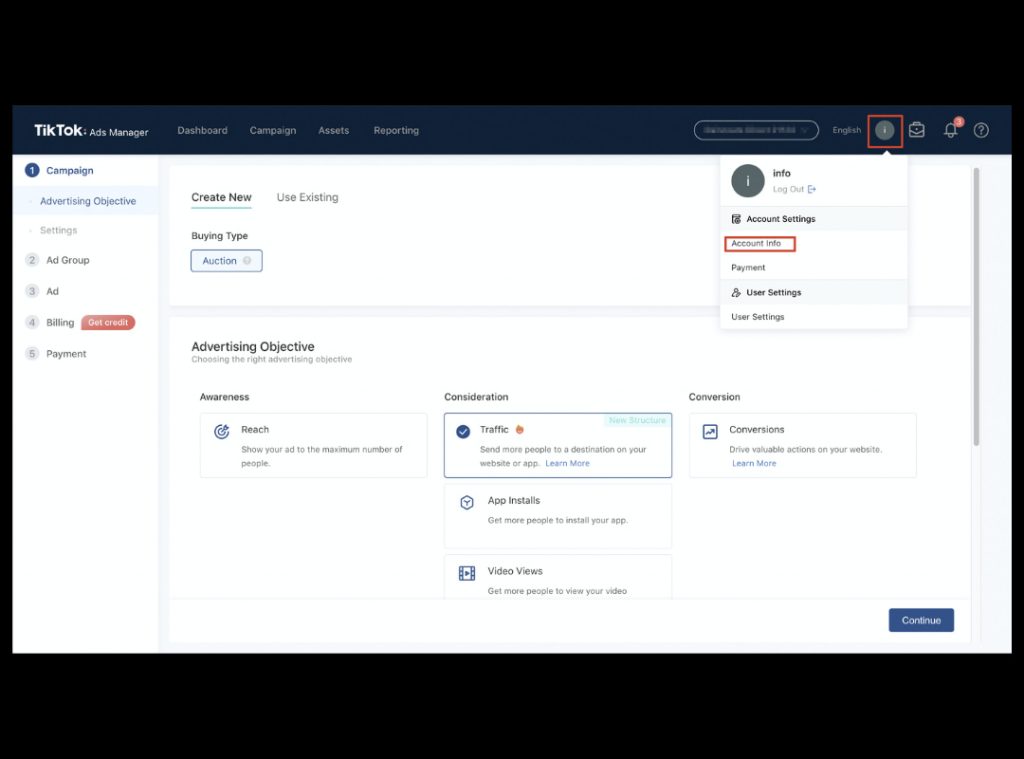The image size is (1024, 759).
Task: Open the user avatar icon in top bar
Action: click(x=885, y=131)
